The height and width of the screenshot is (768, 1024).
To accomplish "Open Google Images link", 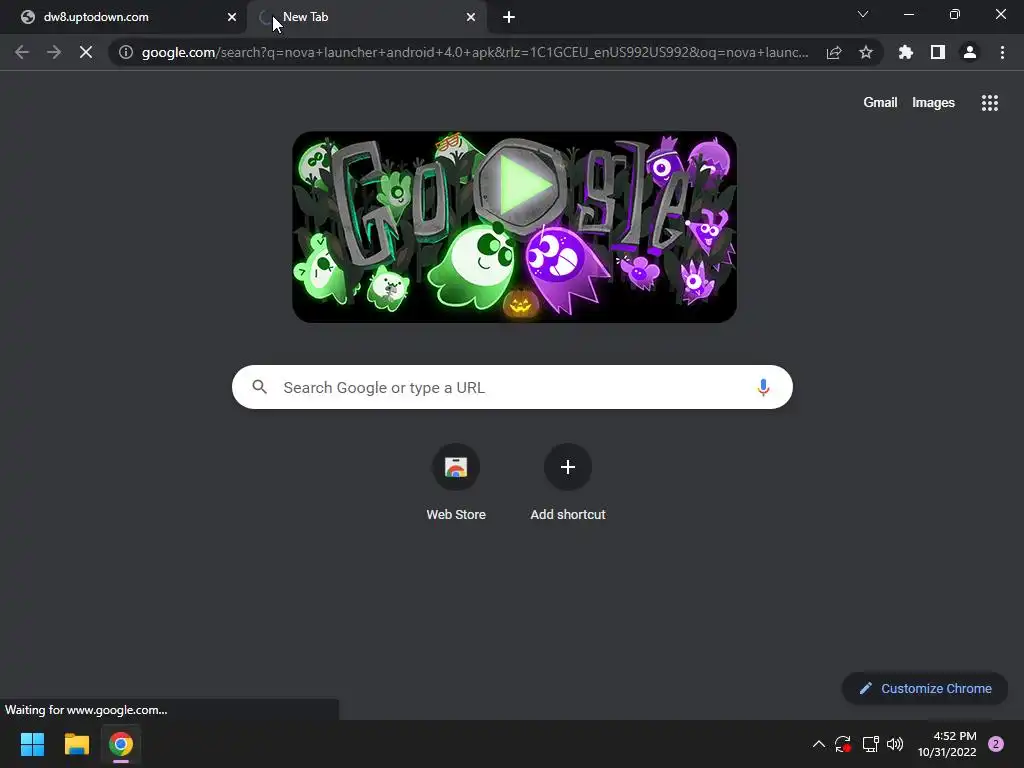I will tap(933, 103).
